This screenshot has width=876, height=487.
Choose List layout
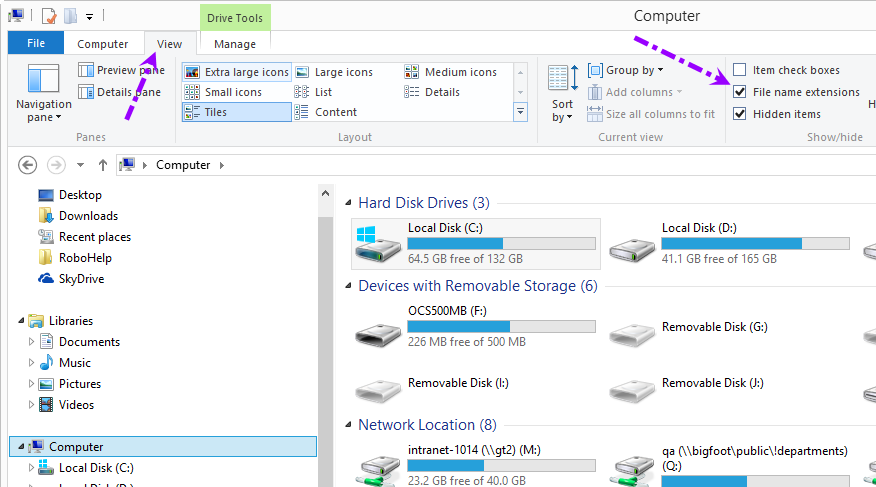pos(313,92)
